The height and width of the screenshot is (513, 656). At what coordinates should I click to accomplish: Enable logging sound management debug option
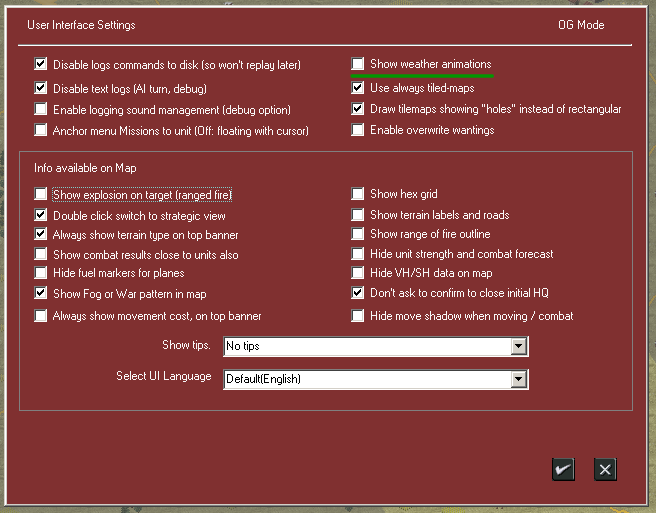tap(41, 109)
